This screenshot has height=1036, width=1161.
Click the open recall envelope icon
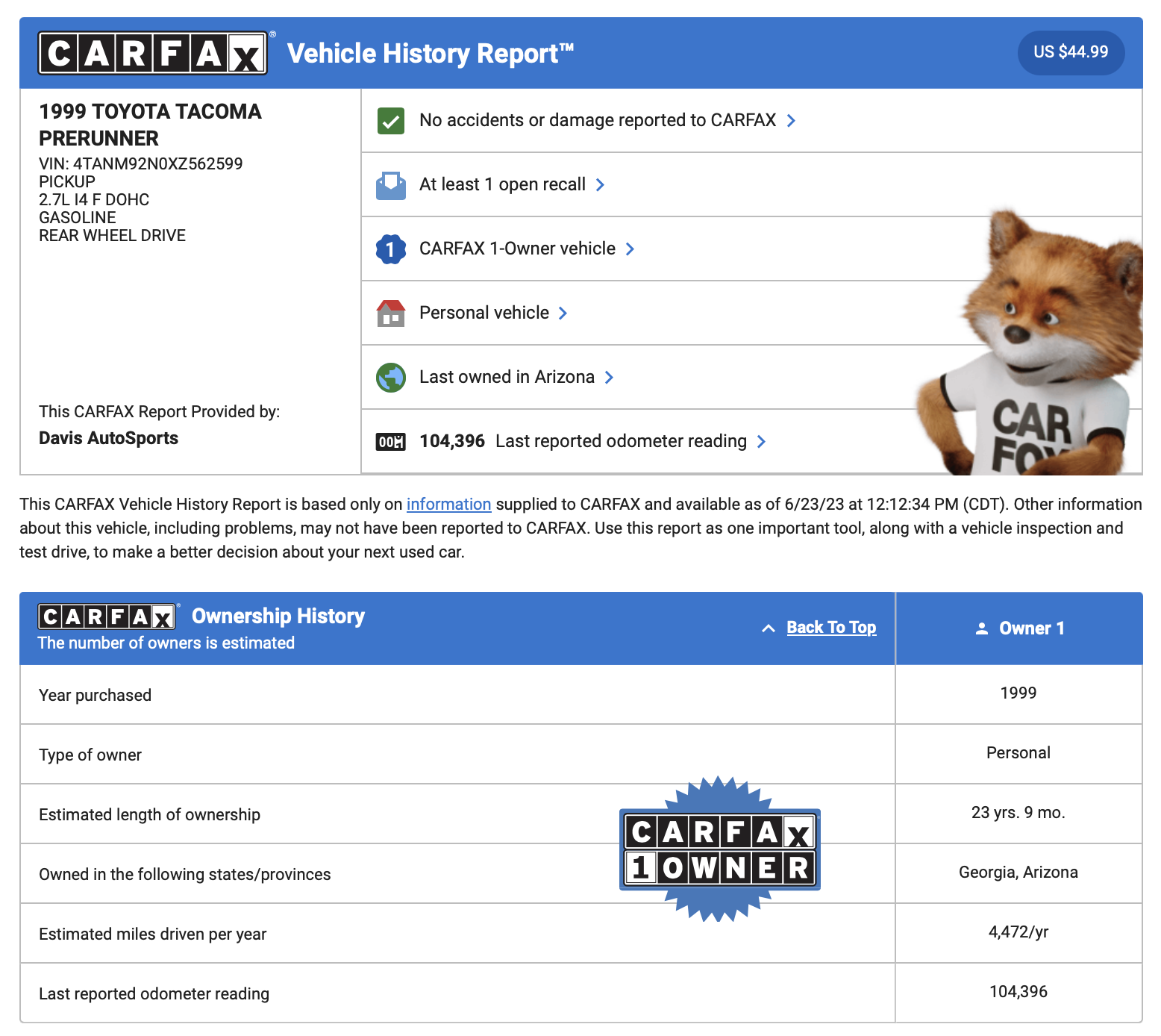(391, 184)
